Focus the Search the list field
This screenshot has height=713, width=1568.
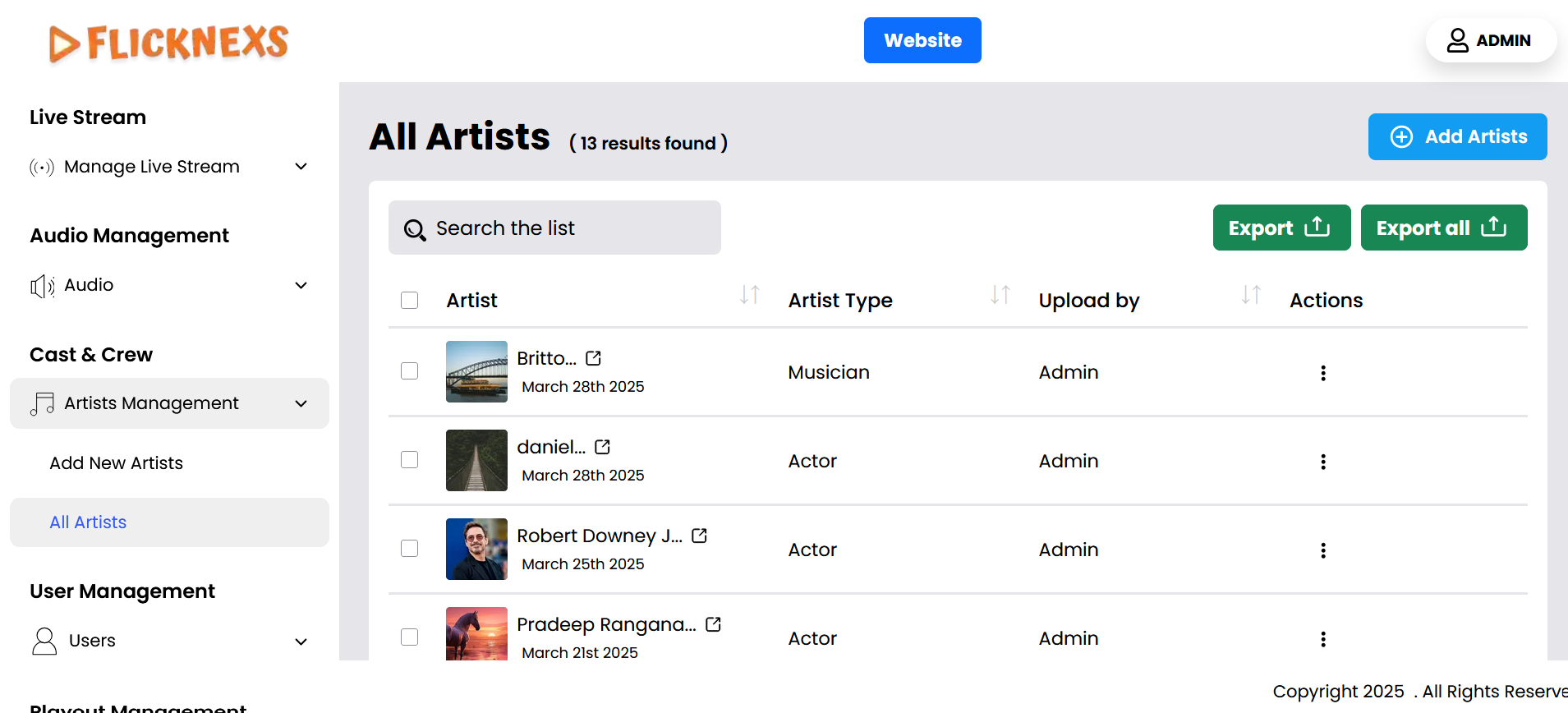pos(554,228)
